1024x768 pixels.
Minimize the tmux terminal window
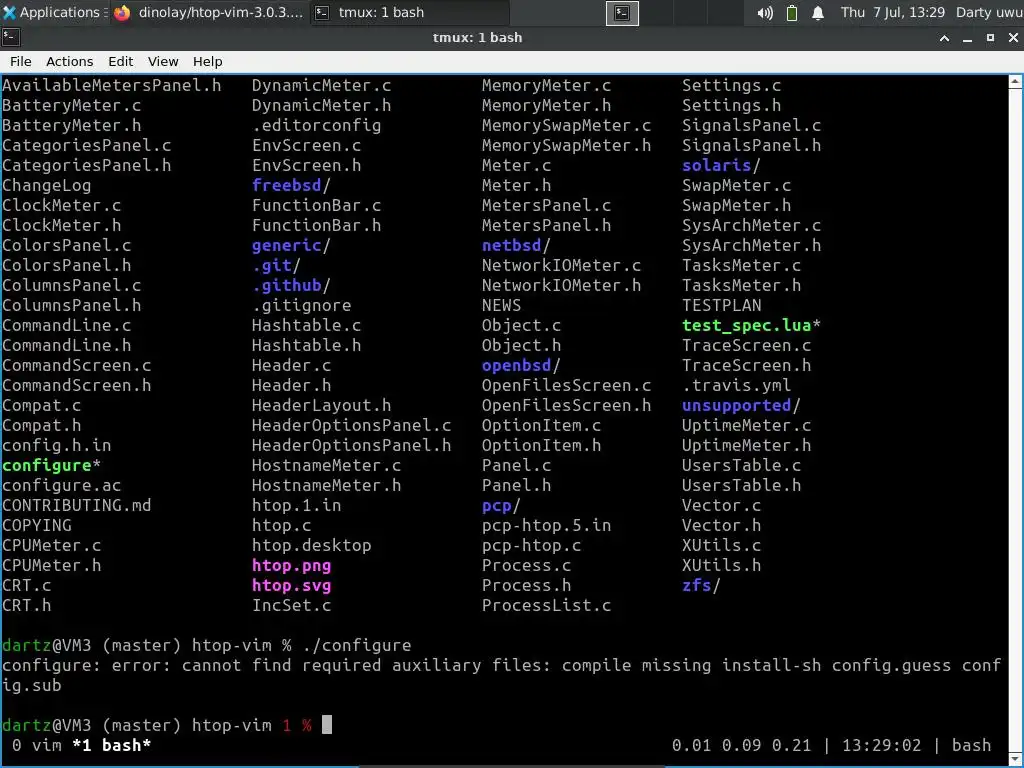click(967, 38)
